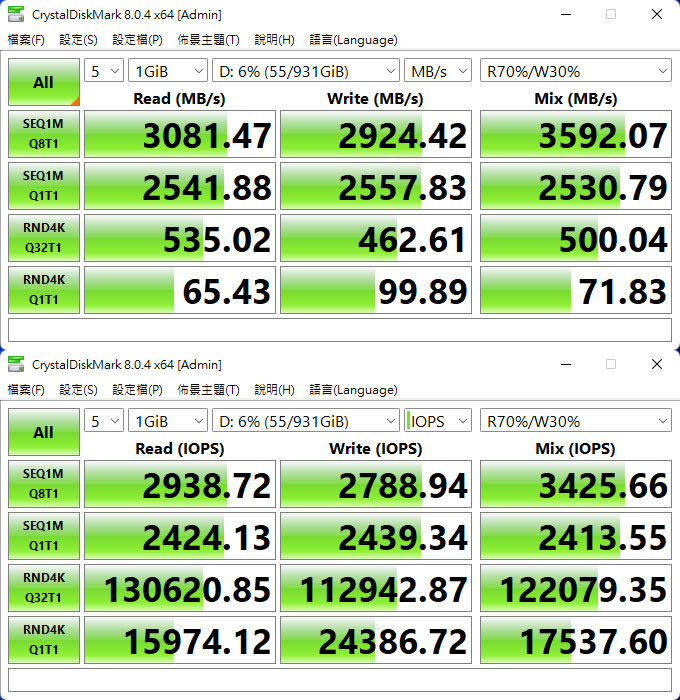680x700 pixels.
Task: Click read result 2541.88
Action: [180, 186]
